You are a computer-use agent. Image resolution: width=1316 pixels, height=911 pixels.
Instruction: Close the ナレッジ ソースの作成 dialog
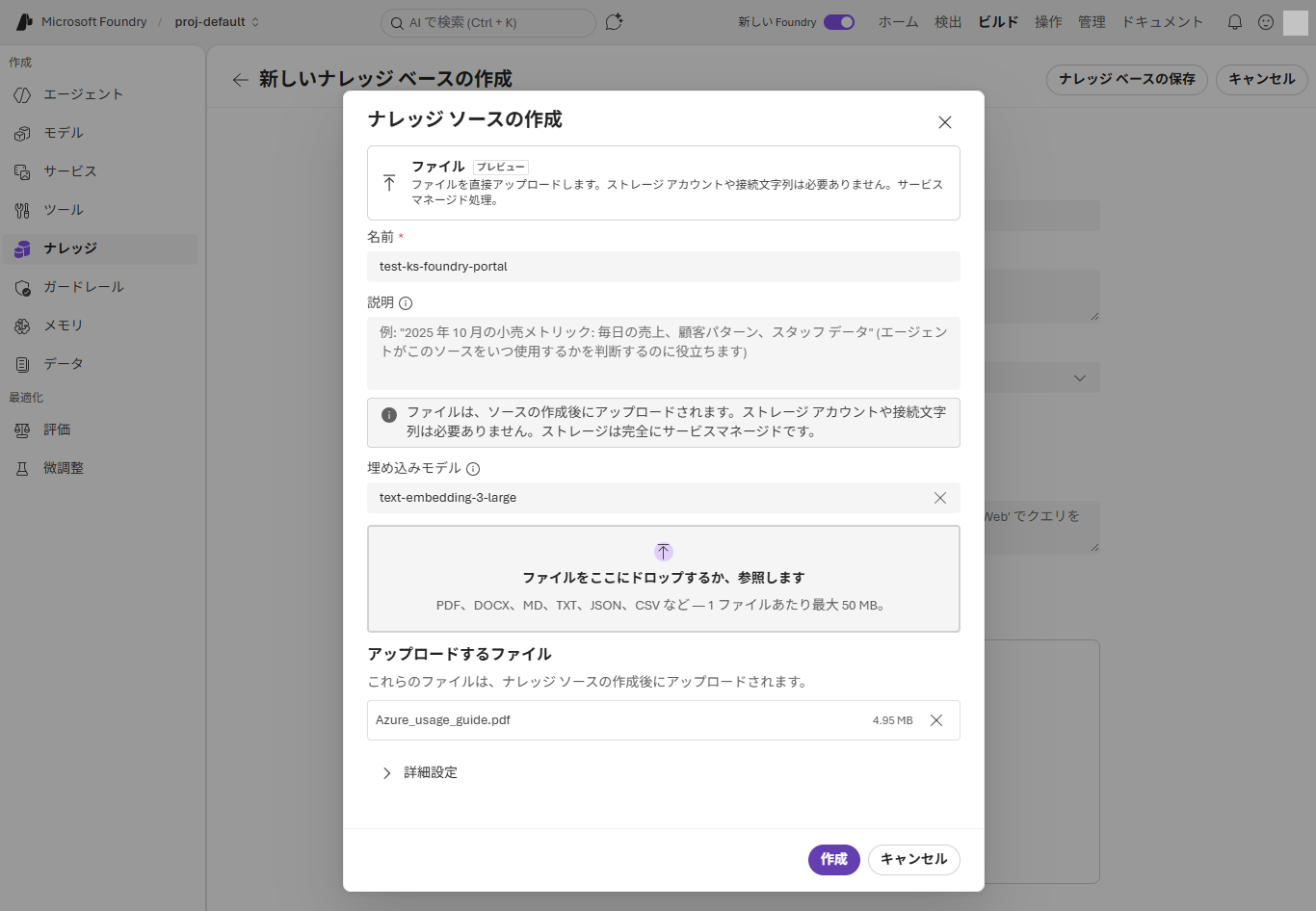point(945,122)
